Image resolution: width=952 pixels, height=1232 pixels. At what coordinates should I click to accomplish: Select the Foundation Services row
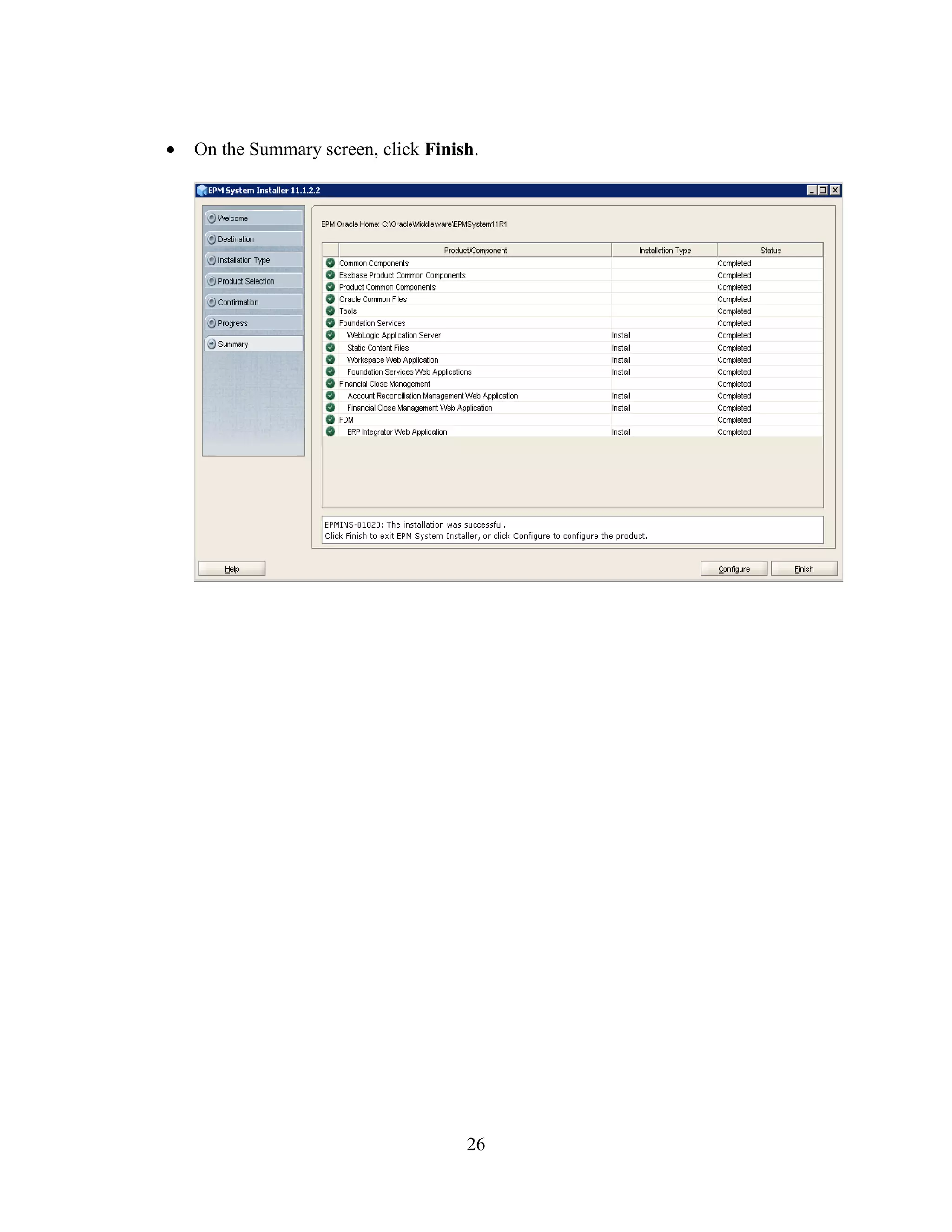(372, 323)
